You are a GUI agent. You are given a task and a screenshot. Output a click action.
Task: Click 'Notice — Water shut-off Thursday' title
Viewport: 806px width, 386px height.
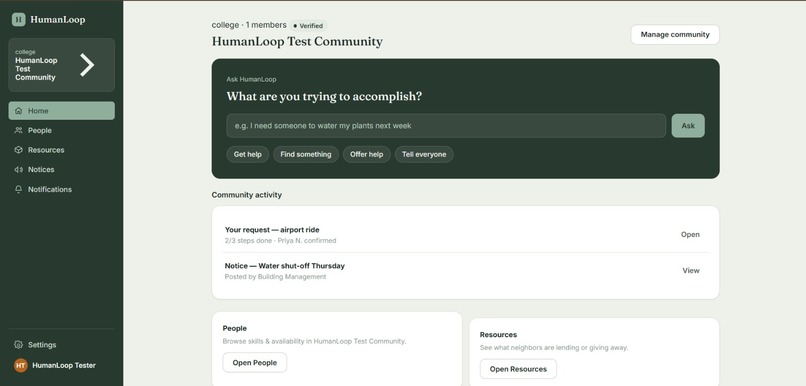(x=285, y=266)
